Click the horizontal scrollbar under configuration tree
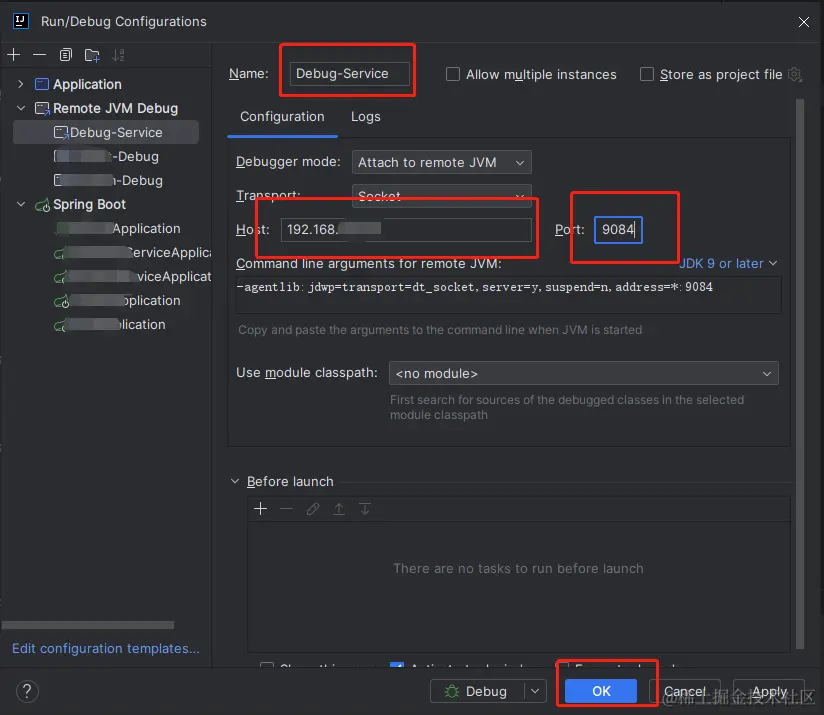The height and width of the screenshot is (715, 824). coord(88,625)
